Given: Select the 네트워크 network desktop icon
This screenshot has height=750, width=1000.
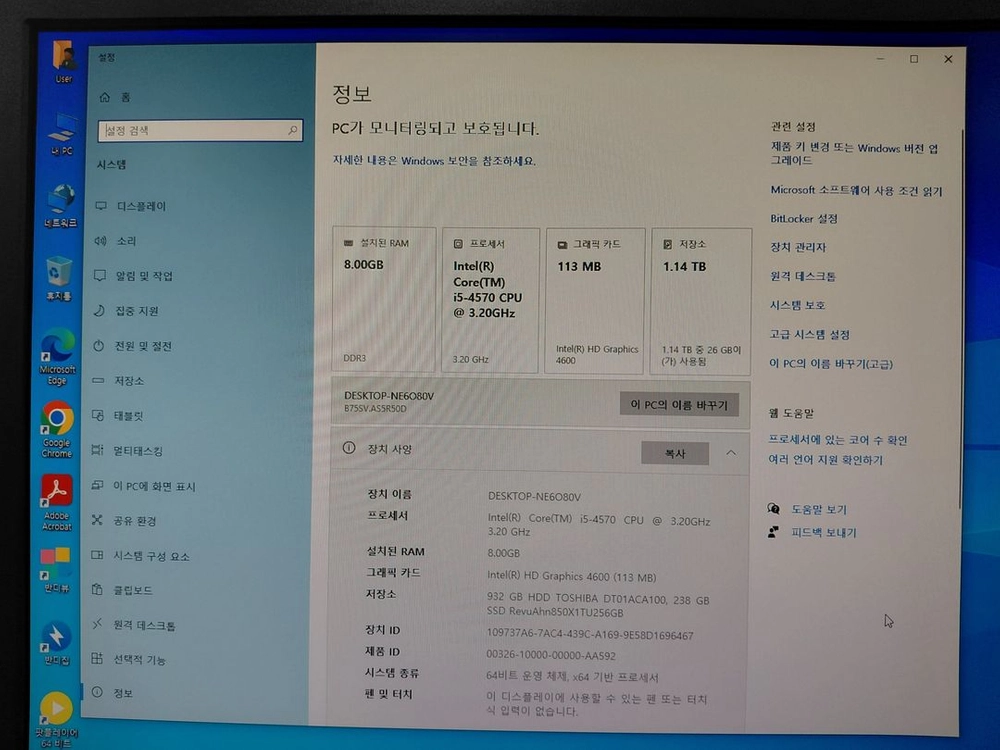Looking at the screenshot, I should click(61, 205).
